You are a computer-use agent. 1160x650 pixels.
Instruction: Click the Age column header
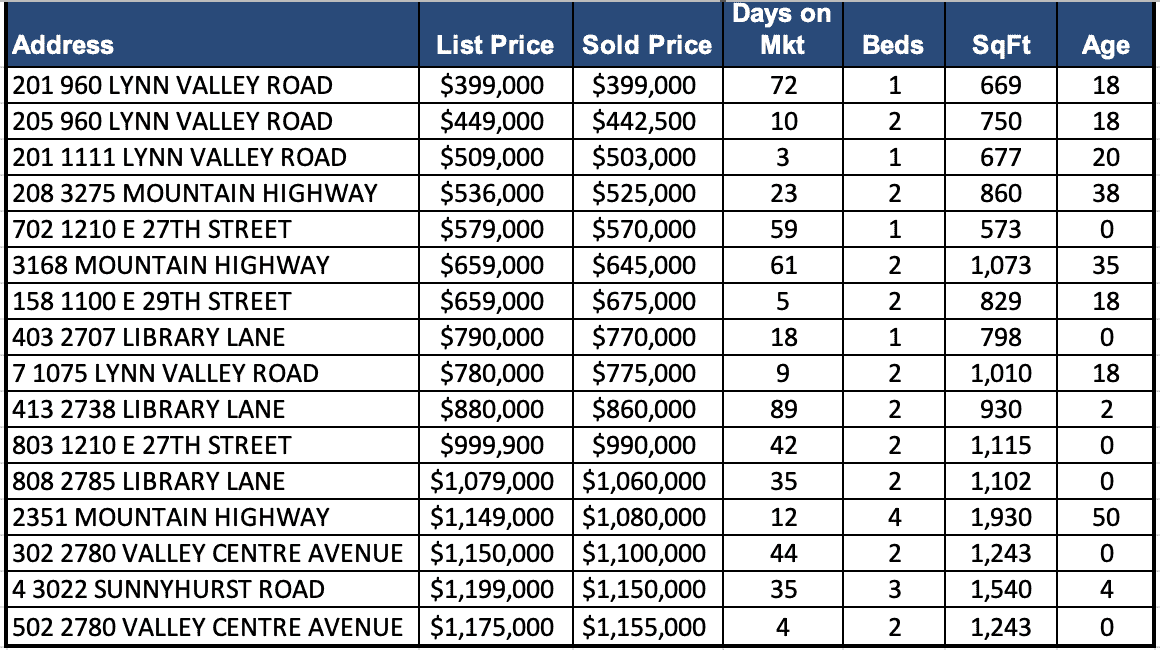click(1106, 45)
